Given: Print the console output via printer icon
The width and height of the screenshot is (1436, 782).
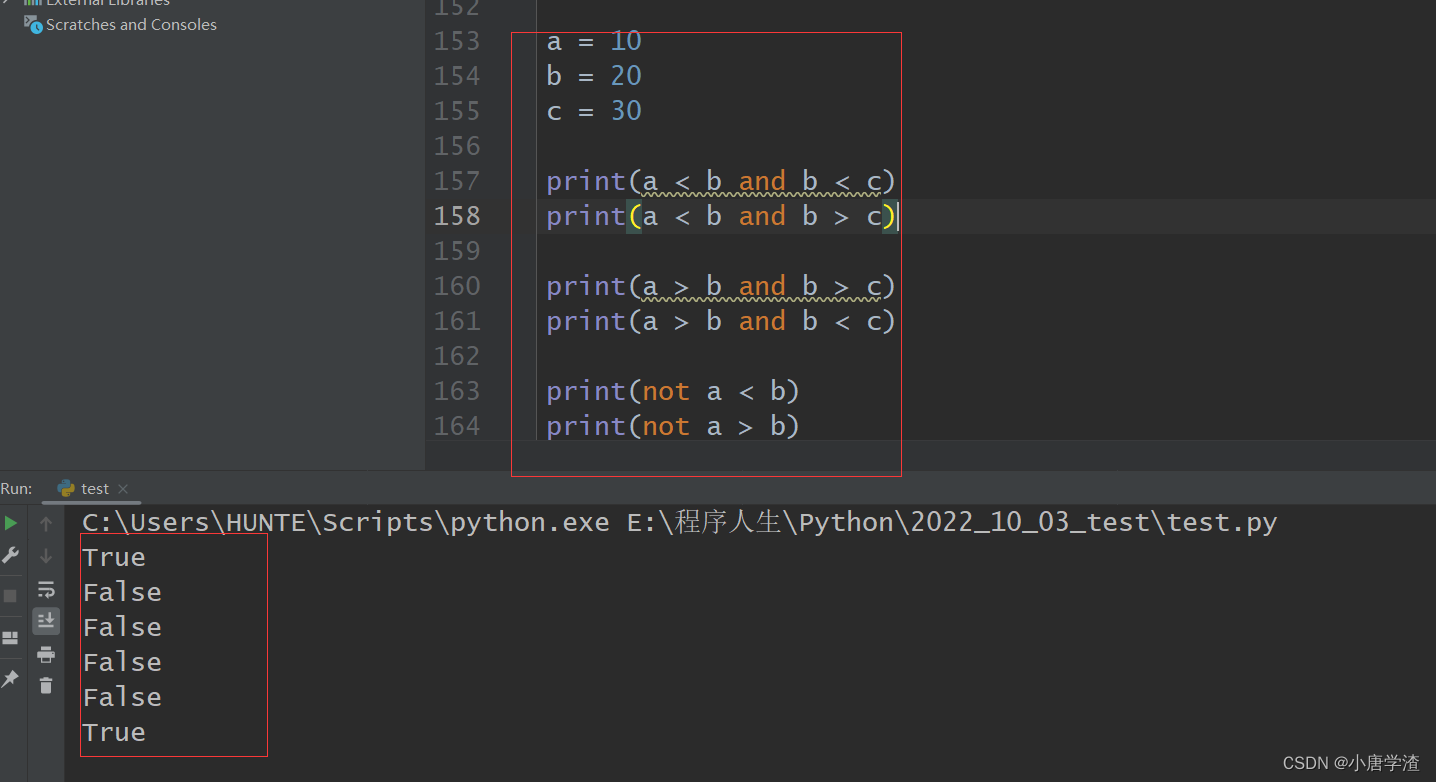Looking at the screenshot, I should point(46,654).
